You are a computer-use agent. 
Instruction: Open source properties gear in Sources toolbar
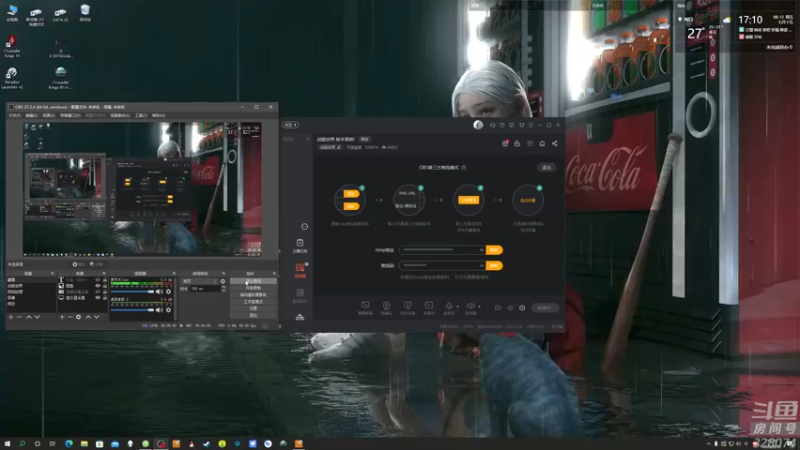[79, 317]
